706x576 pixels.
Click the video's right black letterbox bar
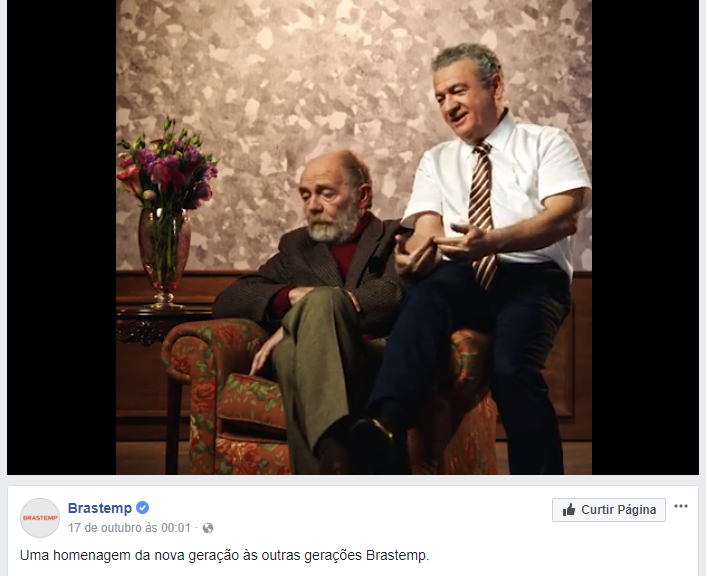point(645,237)
